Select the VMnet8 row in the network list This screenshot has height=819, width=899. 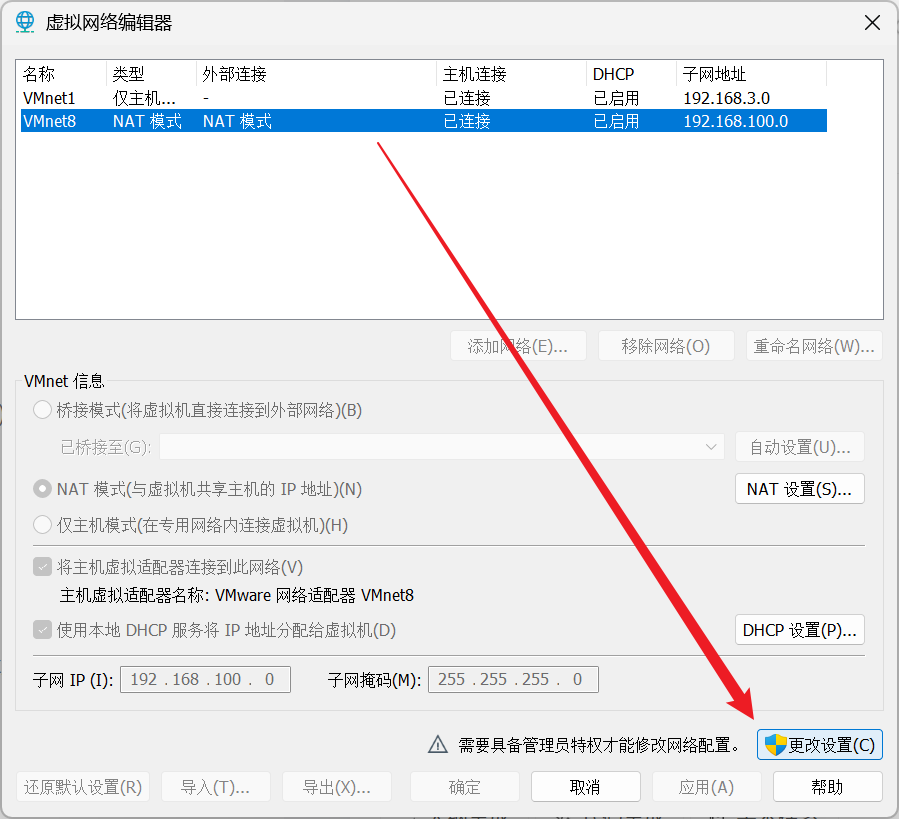[x=424, y=121]
